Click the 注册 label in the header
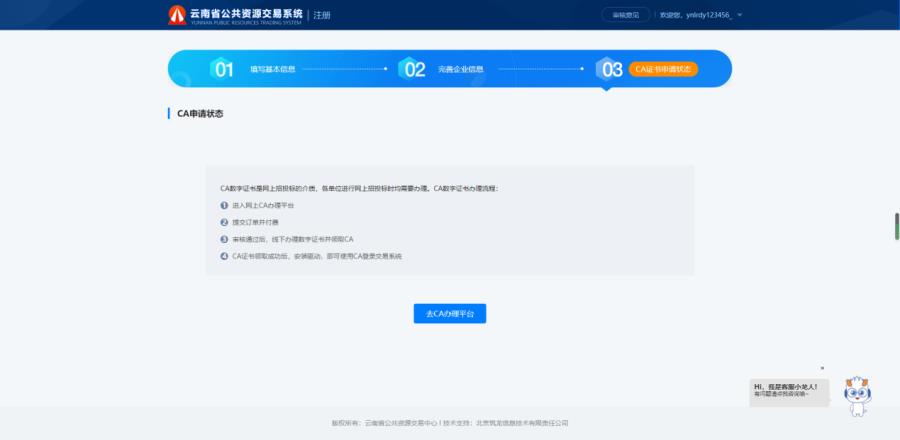The height and width of the screenshot is (440, 900). click(x=322, y=15)
